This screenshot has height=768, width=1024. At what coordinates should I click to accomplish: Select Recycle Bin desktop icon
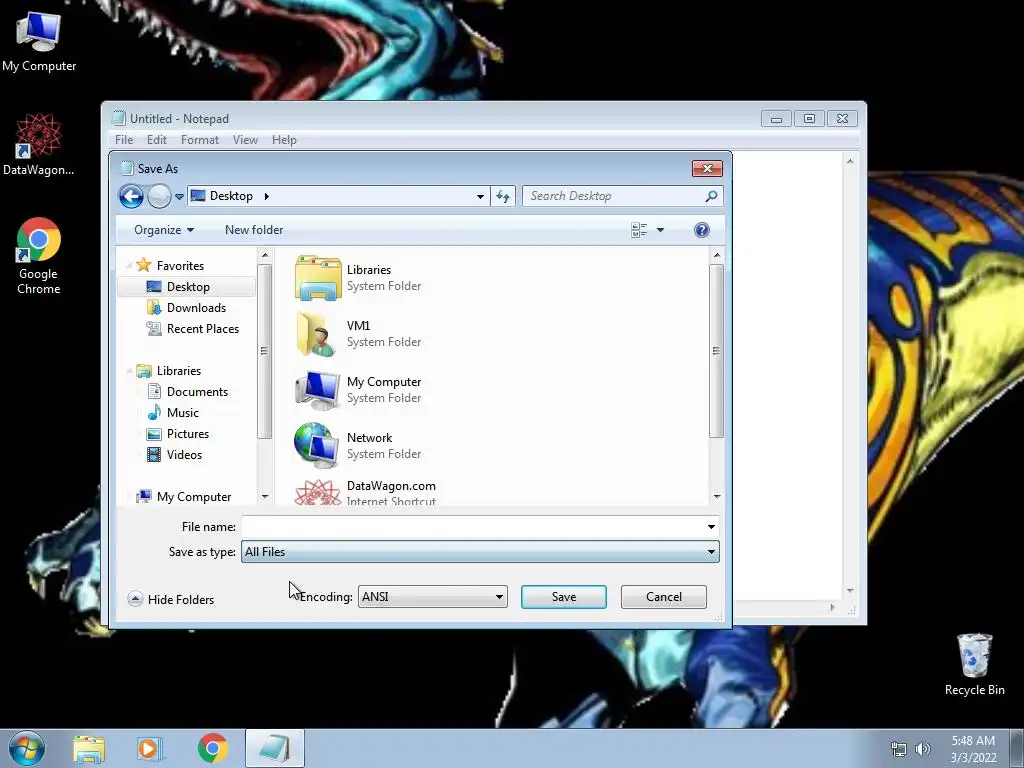(x=974, y=665)
